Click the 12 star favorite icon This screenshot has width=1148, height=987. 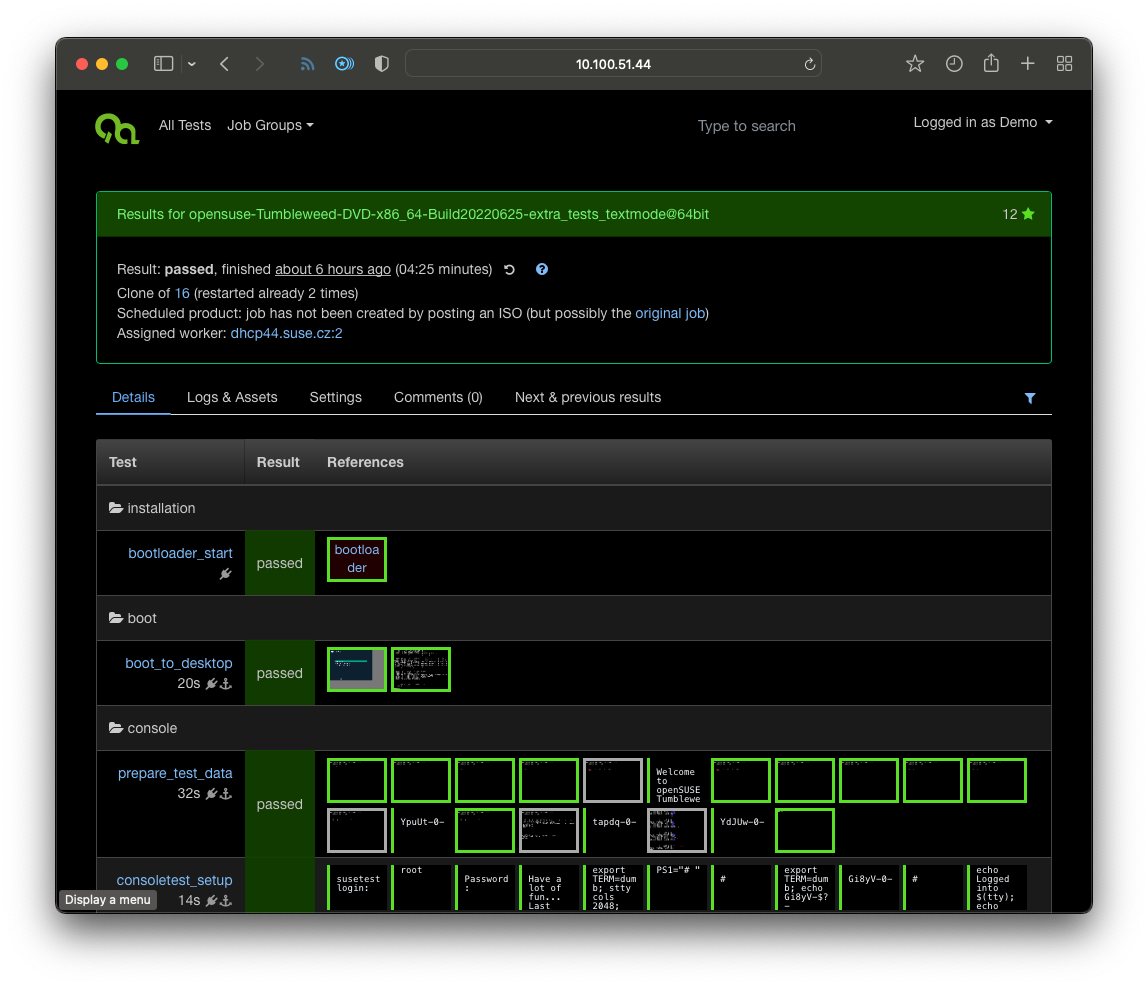tap(1028, 214)
